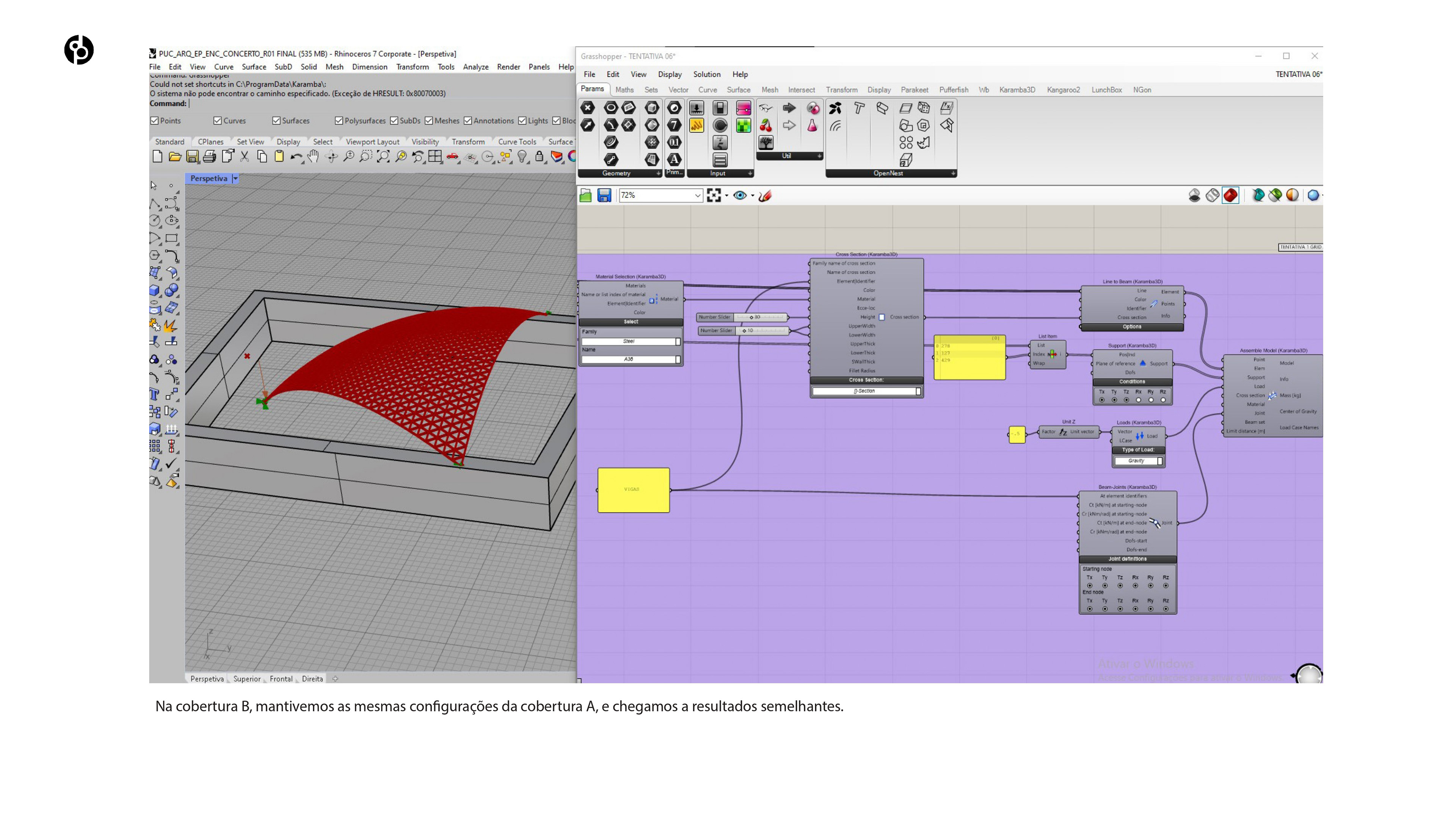The height and width of the screenshot is (819, 1456).
Task: Click the Grasshopper save file icon
Action: click(x=604, y=196)
